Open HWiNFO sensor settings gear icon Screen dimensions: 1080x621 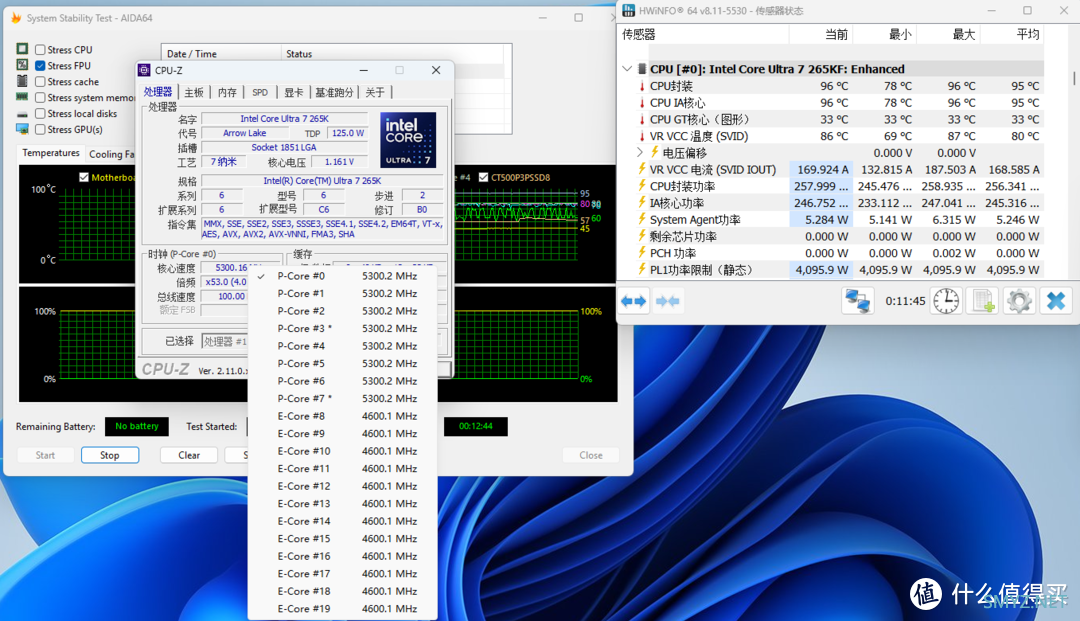(1019, 301)
